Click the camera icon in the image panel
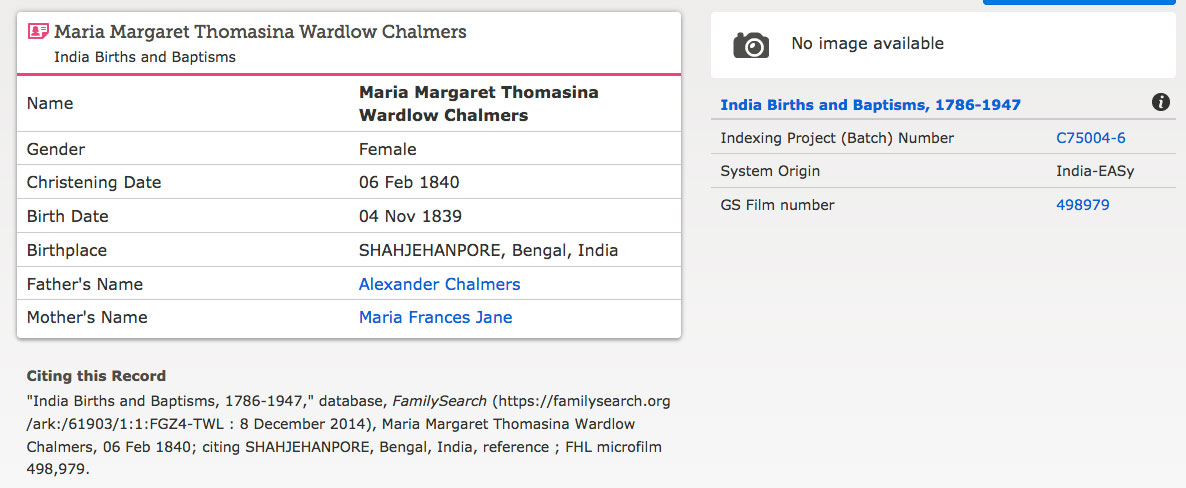This screenshot has height=488, width=1186. (751, 44)
